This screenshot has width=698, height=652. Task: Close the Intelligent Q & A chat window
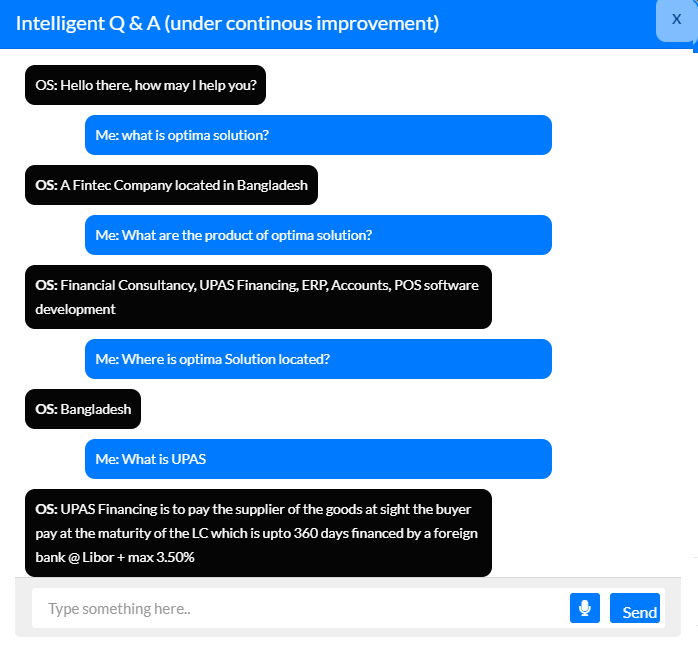[x=676, y=19]
